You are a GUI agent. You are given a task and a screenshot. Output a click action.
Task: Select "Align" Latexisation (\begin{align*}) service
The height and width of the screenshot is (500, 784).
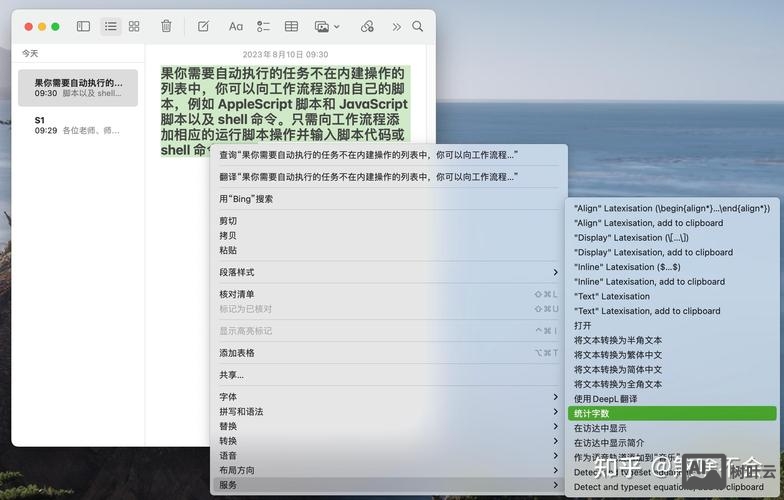672,208
